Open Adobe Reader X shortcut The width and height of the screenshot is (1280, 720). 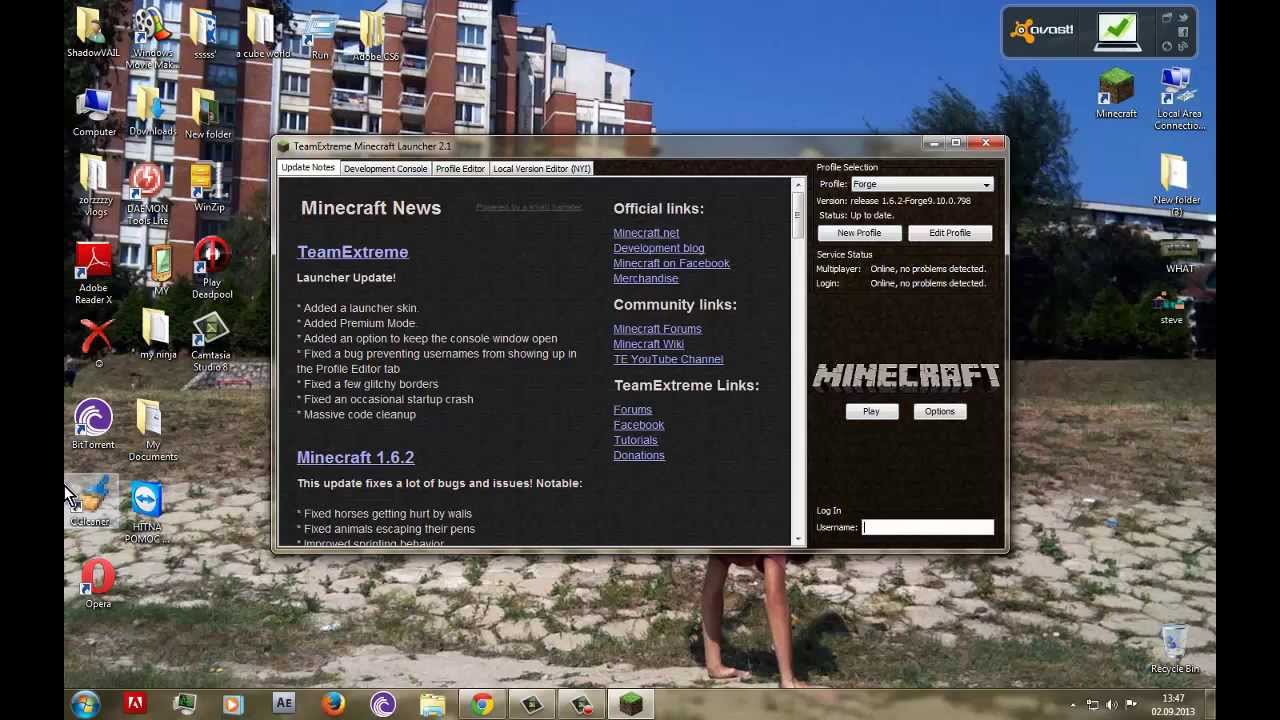pyautogui.click(x=94, y=273)
